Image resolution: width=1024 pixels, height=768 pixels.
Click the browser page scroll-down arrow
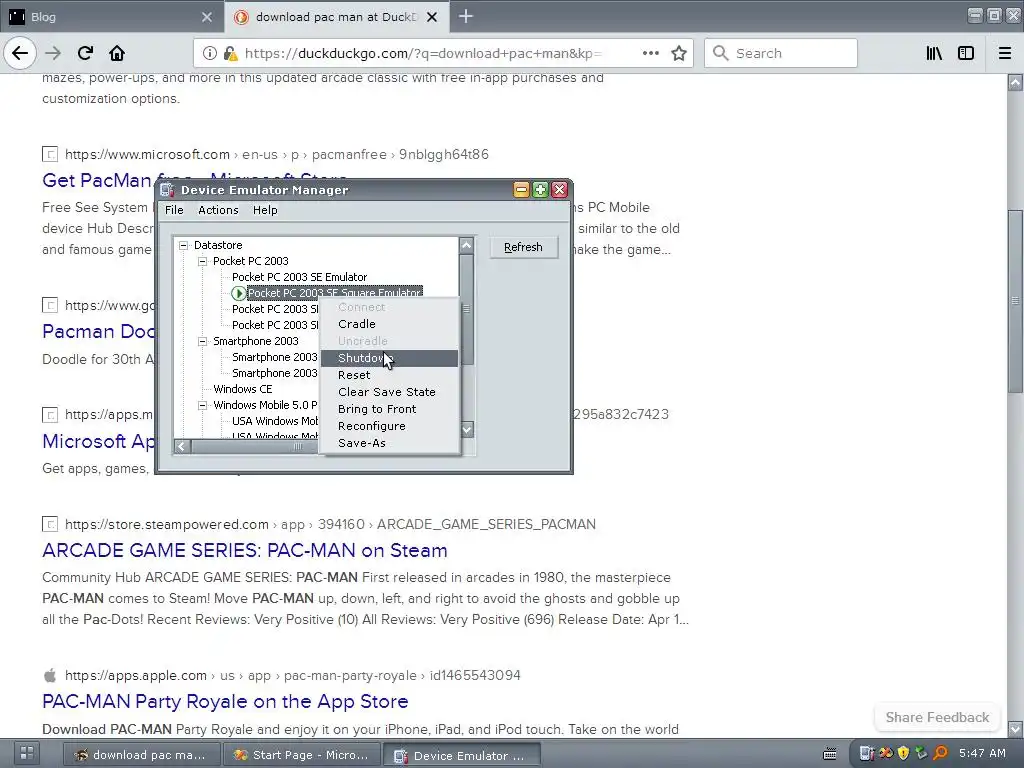1016,728
